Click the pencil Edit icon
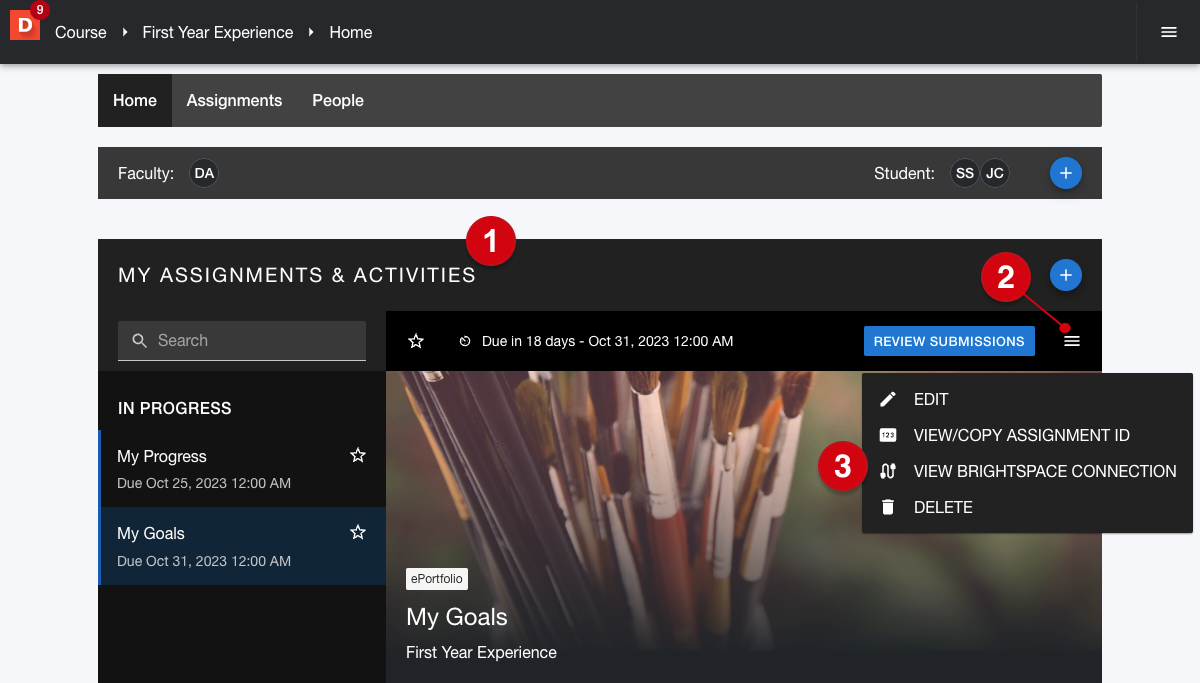This screenshot has height=683, width=1200. 888,399
